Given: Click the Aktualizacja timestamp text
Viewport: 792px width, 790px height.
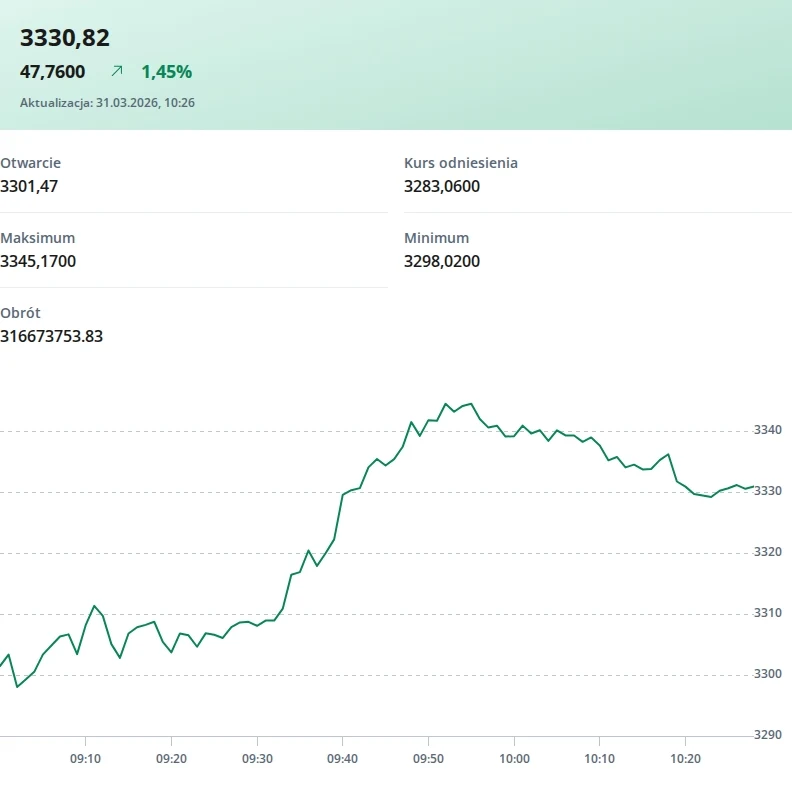Looking at the screenshot, I should pyautogui.click(x=107, y=102).
